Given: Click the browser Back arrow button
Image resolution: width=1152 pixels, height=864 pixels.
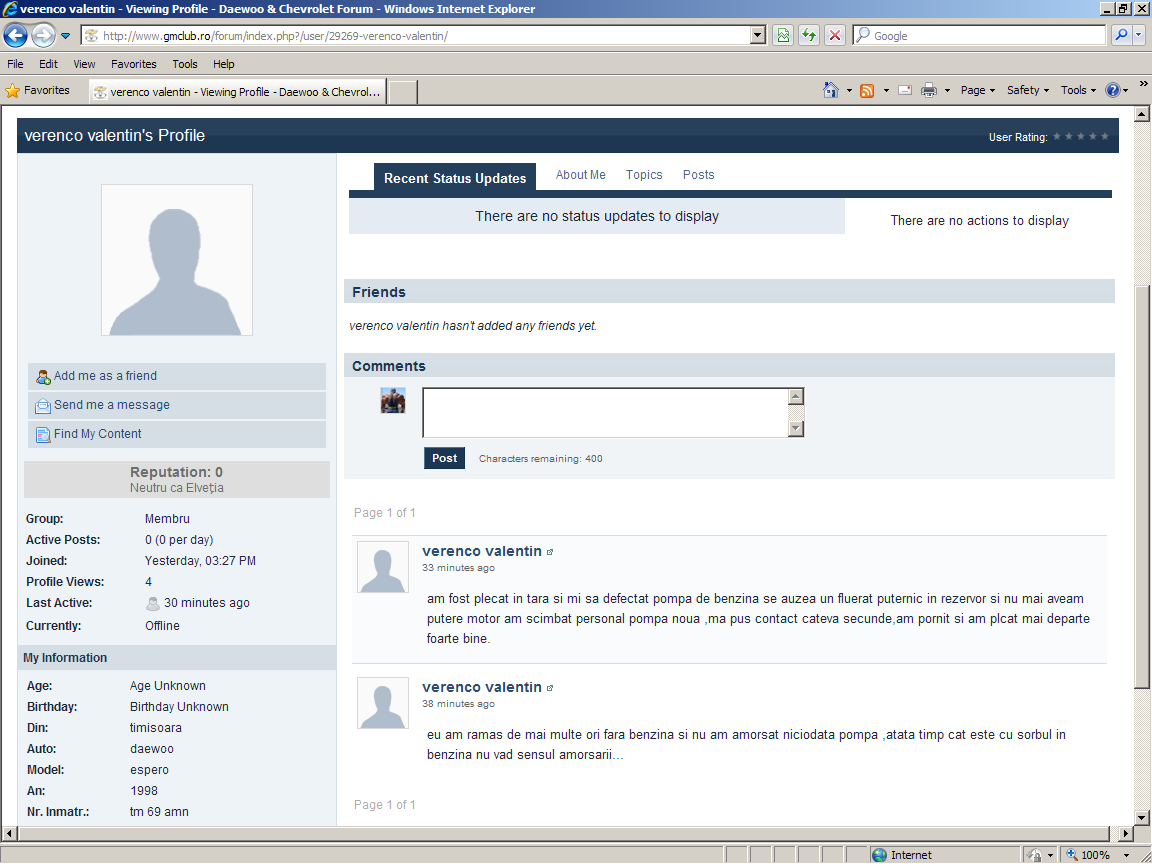Looking at the screenshot, I should click(15, 36).
